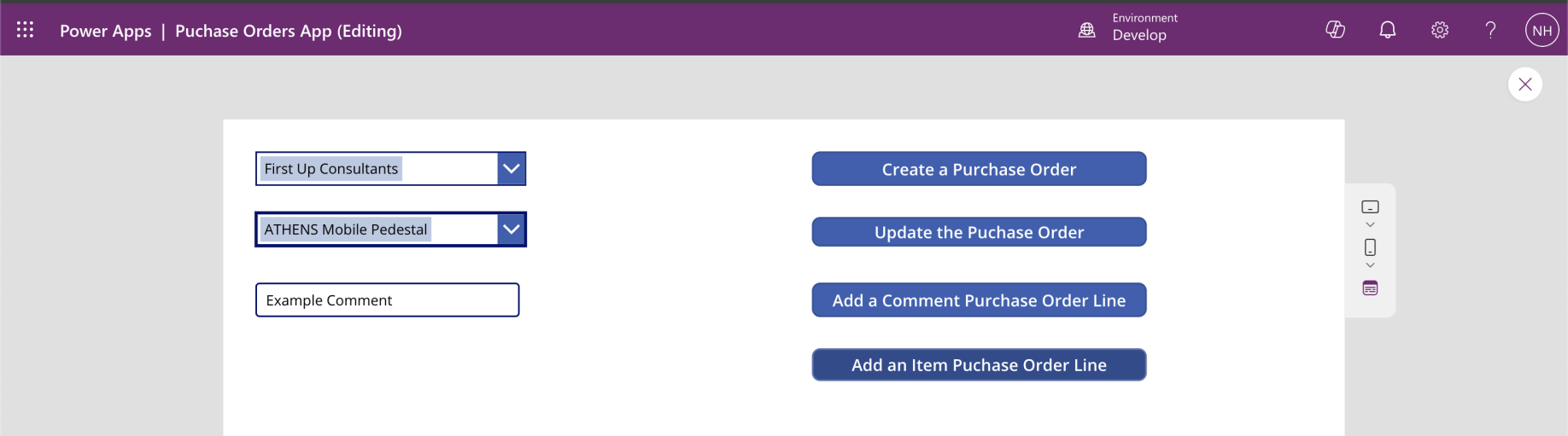The width and height of the screenshot is (1568, 436).
Task: Click the Create a Purchase Order button
Action: pos(979,169)
